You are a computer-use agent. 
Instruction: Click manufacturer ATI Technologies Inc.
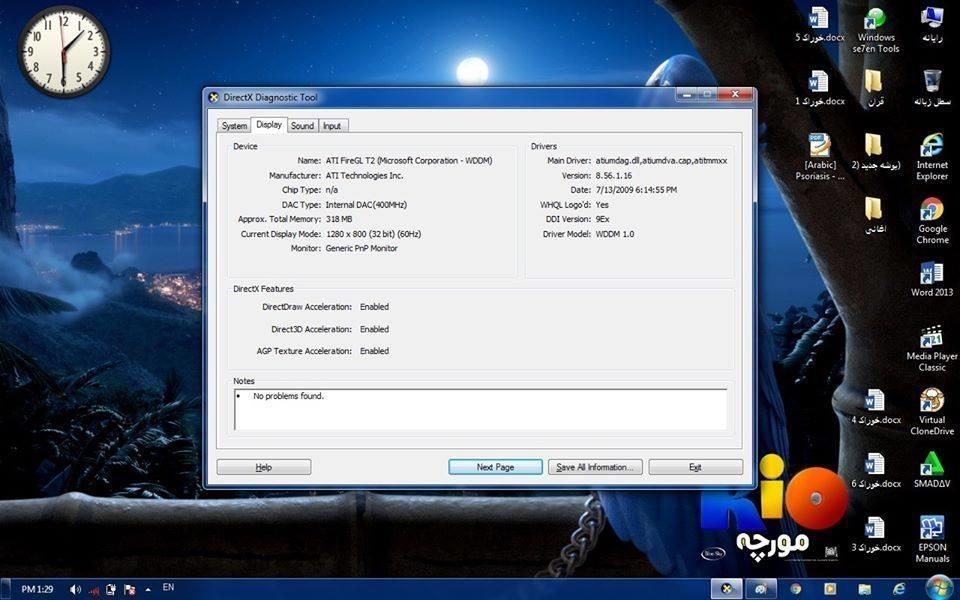pos(364,175)
